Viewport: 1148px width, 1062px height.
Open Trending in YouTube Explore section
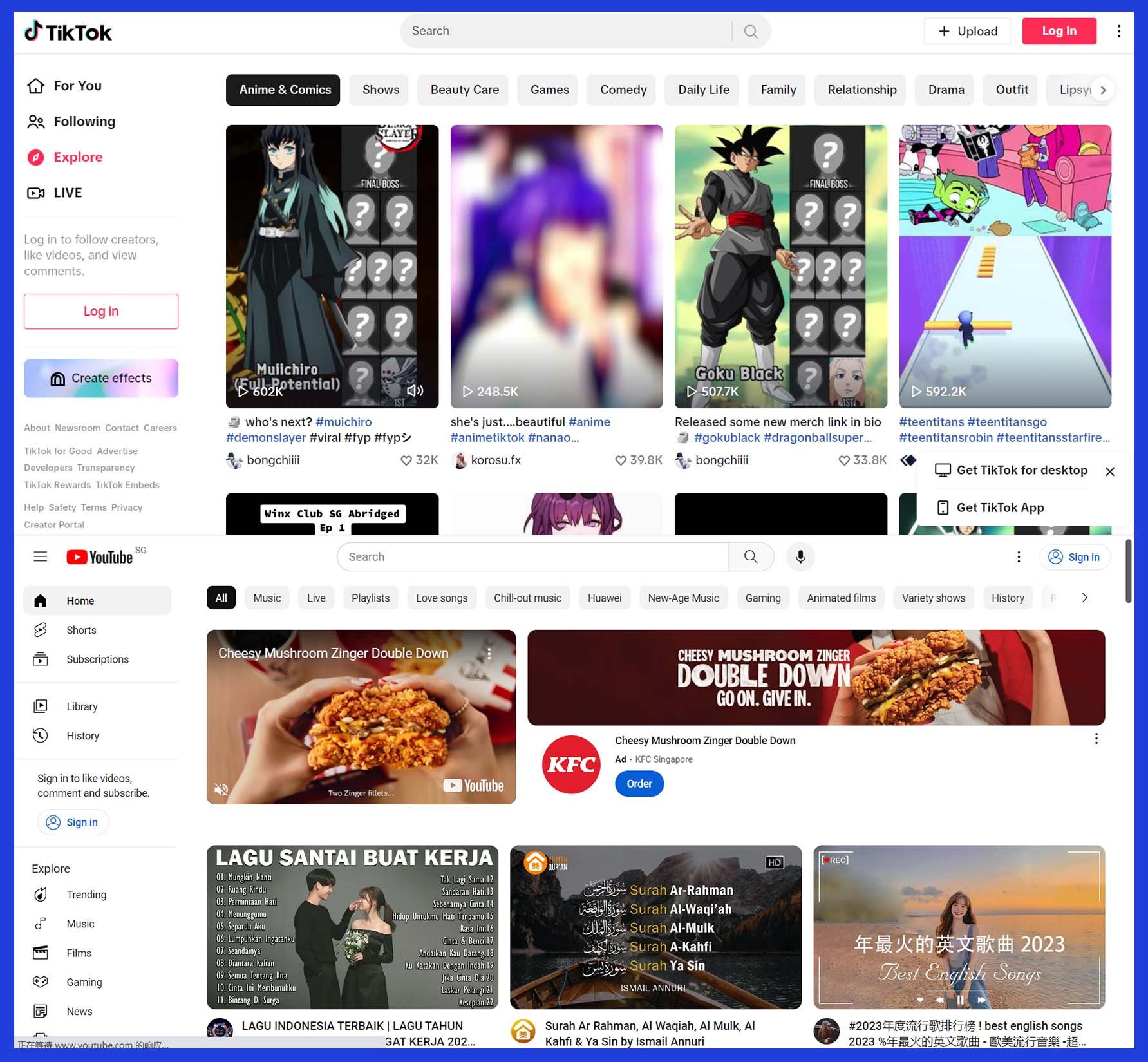[99, 895]
